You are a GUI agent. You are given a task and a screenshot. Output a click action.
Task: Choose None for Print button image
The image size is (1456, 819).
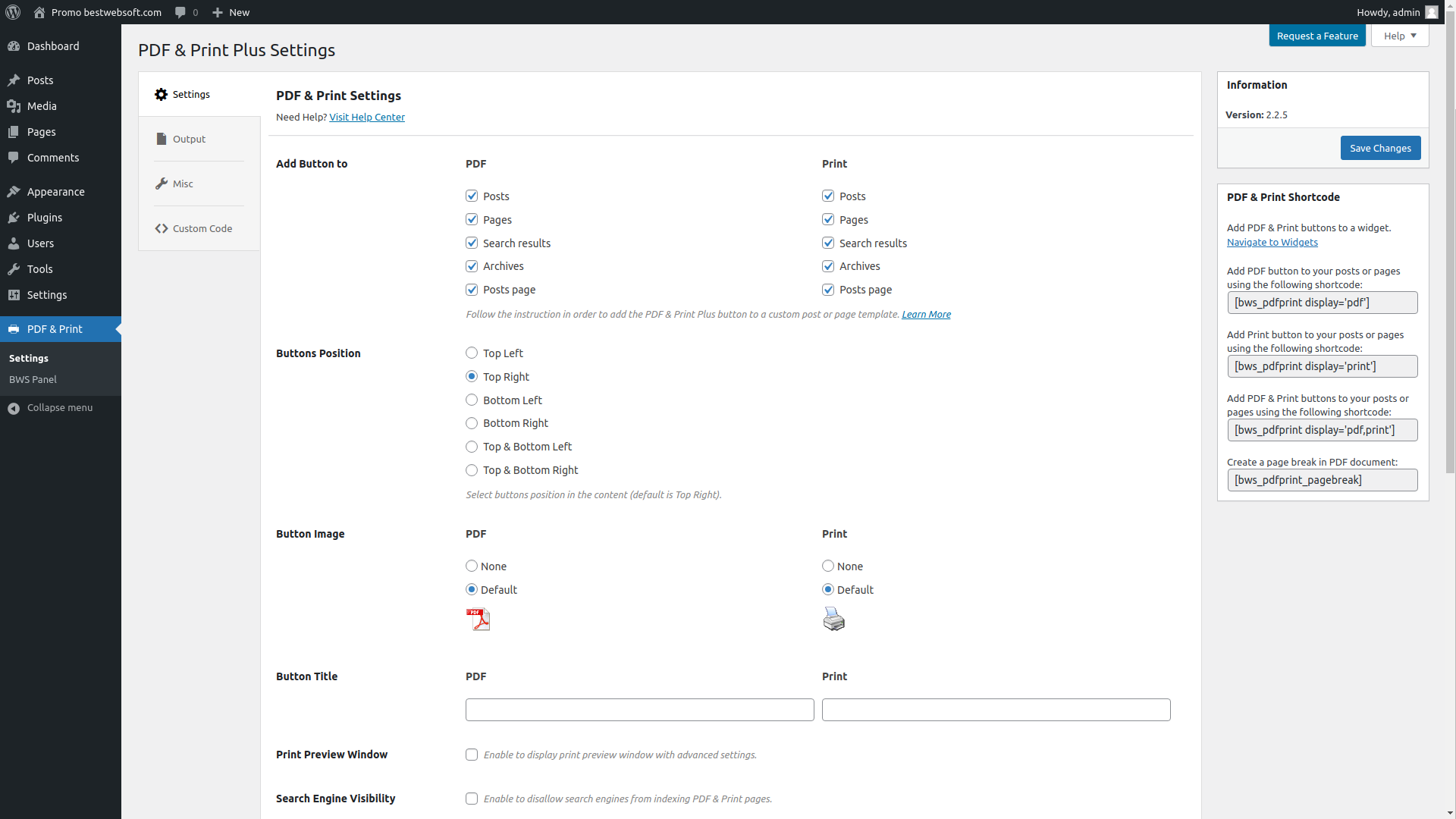(828, 566)
